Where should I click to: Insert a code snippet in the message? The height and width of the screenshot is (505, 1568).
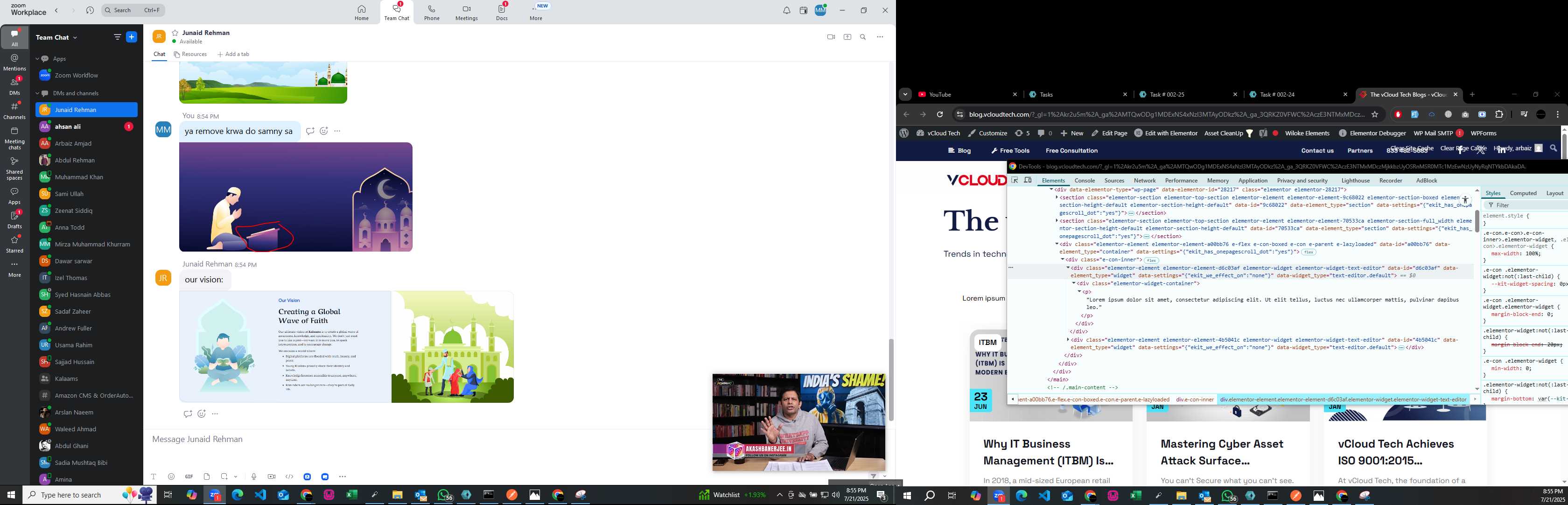pos(289,477)
